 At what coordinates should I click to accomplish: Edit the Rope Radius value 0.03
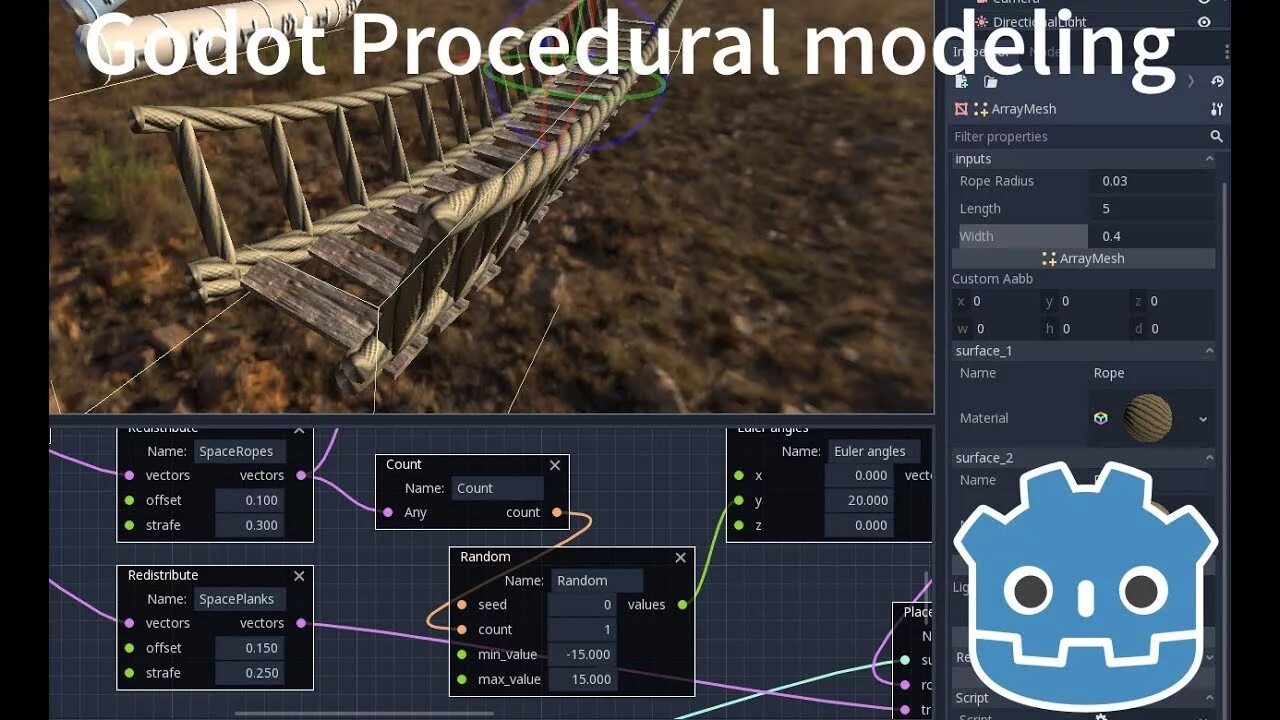point(1152,181)
